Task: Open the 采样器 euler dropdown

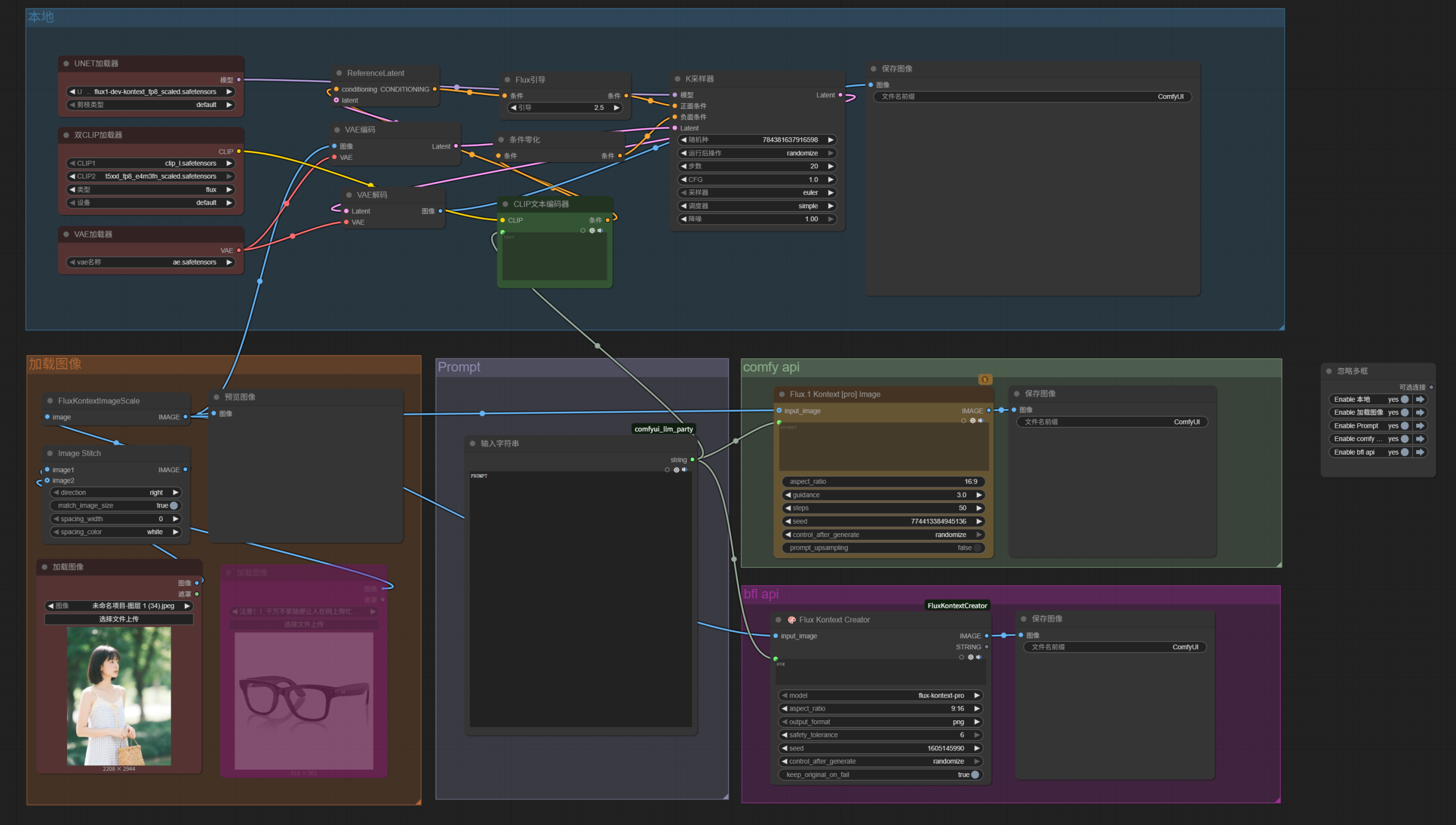Action: click(x=756, y=193)
